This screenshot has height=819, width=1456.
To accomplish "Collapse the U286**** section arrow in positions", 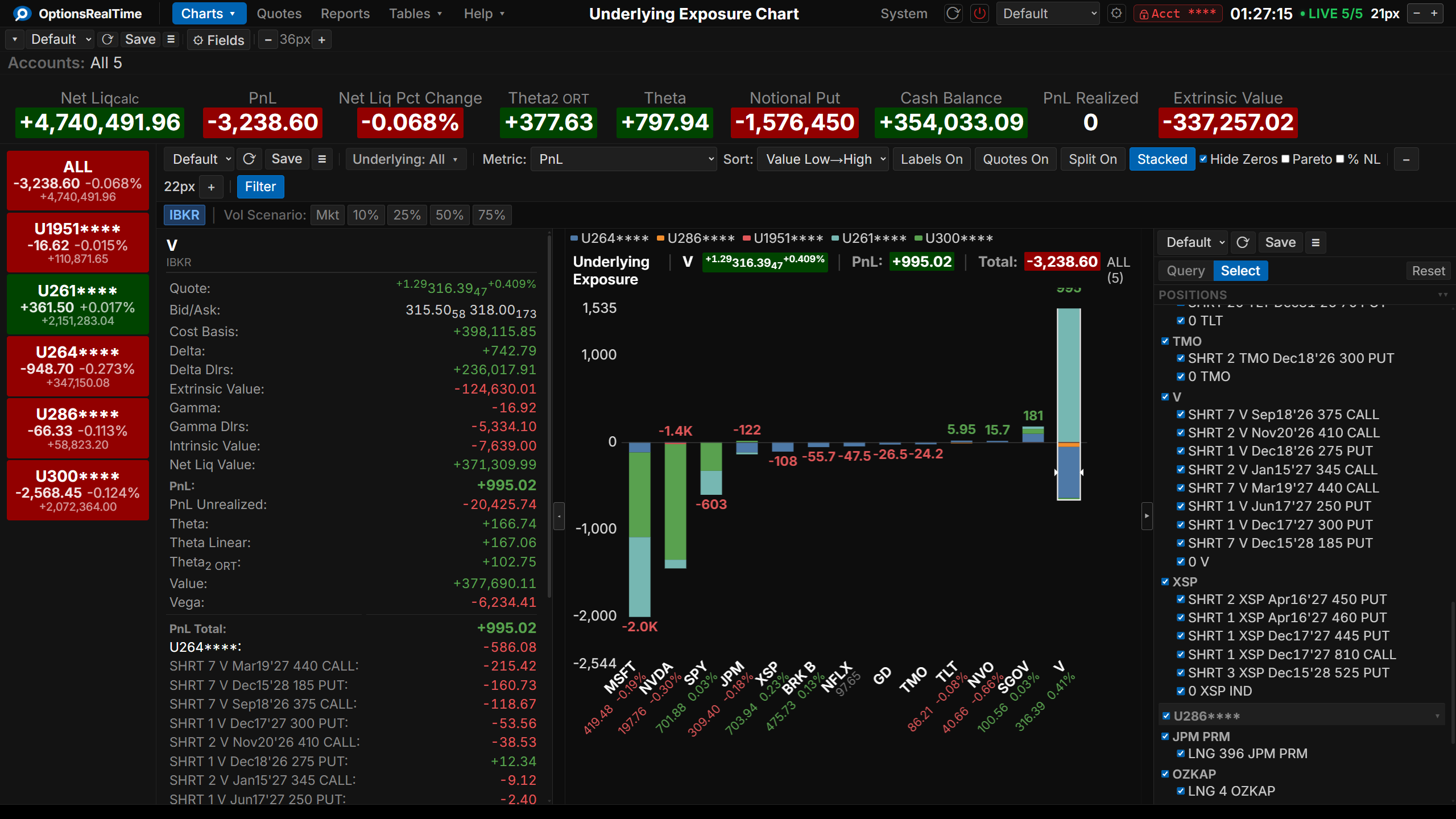I will [1437, 716].
